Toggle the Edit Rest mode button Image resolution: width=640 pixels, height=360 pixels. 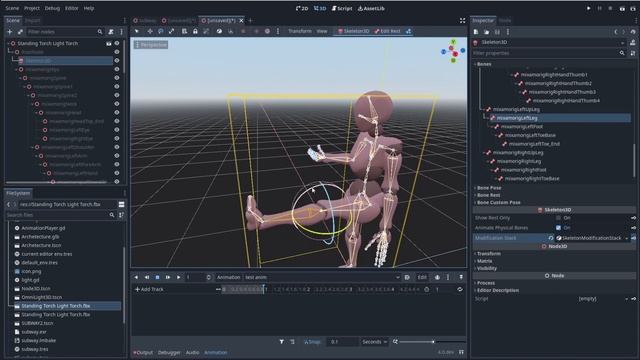pos(387,31)
